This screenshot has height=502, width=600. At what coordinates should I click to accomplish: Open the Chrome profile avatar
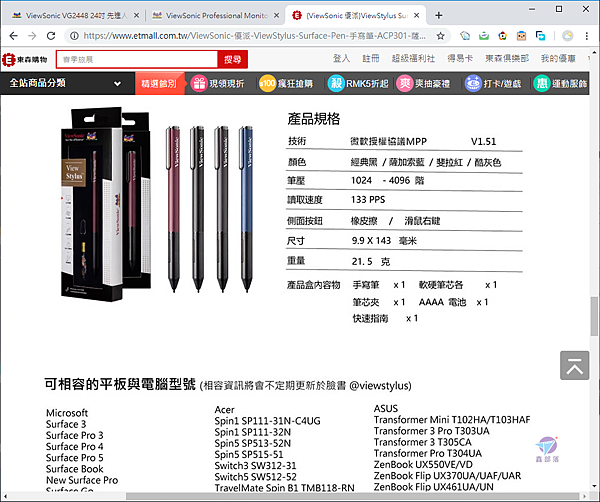tap(568, 36)
